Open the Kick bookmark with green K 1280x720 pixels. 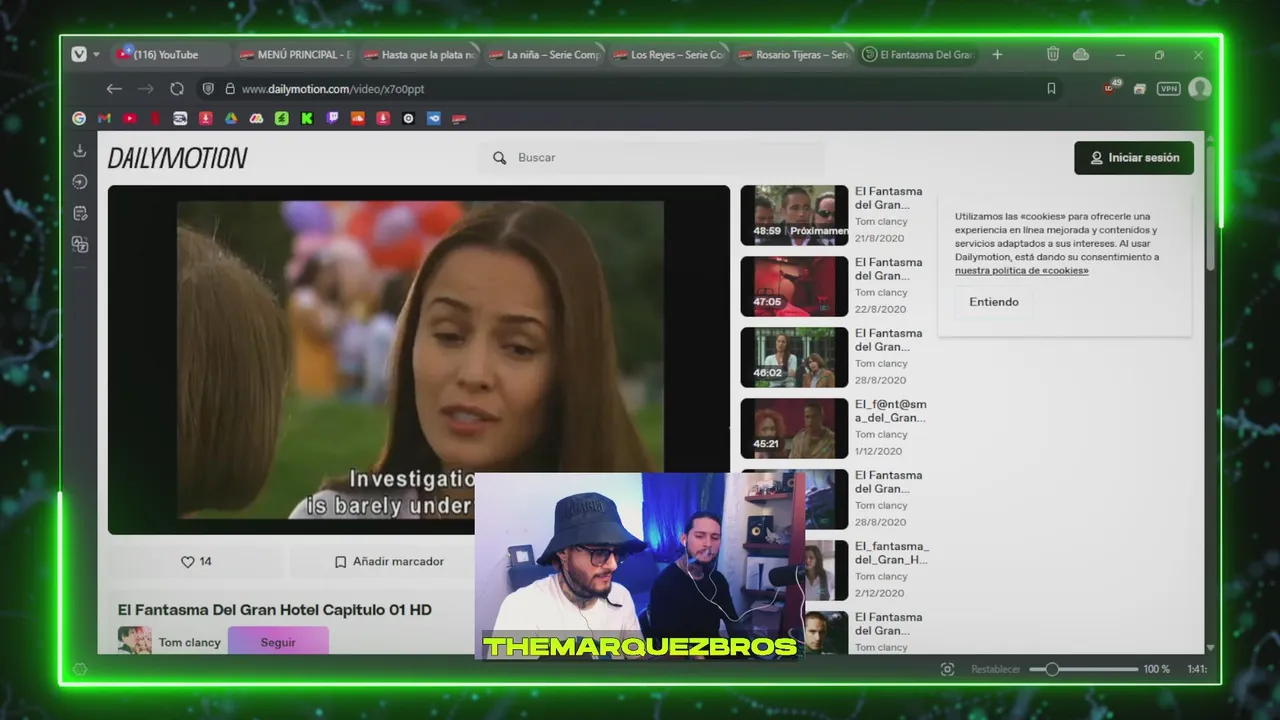tap(307, 118)
